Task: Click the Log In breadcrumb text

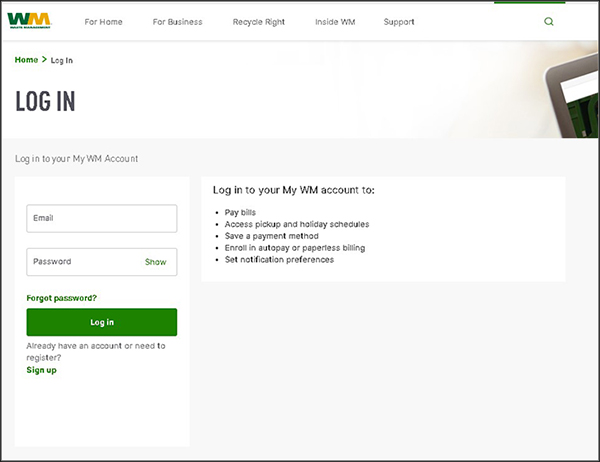Action: 62,60
